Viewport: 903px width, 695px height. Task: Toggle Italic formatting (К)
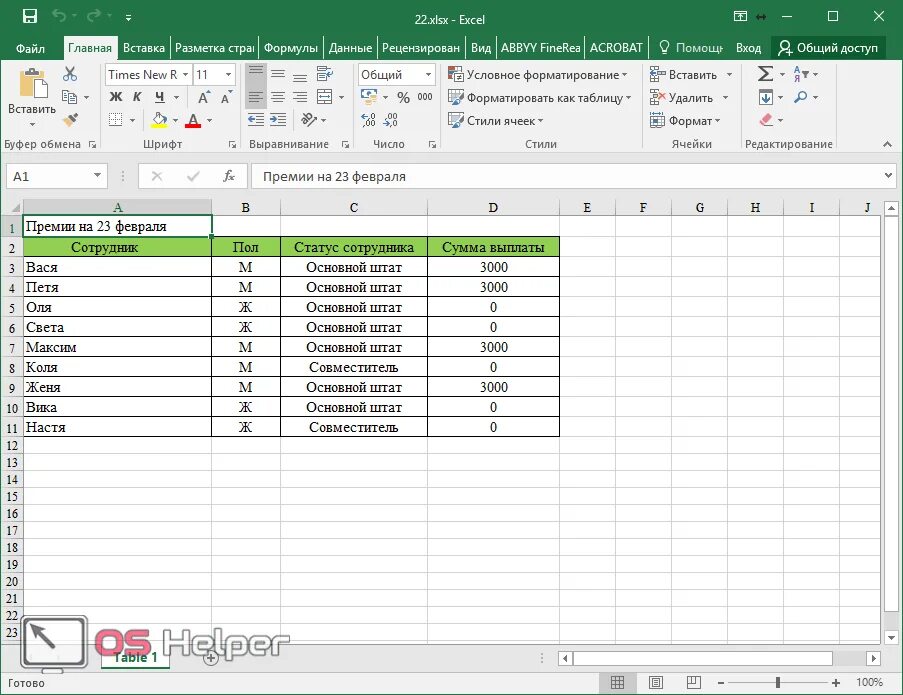[x=137, y=97]
